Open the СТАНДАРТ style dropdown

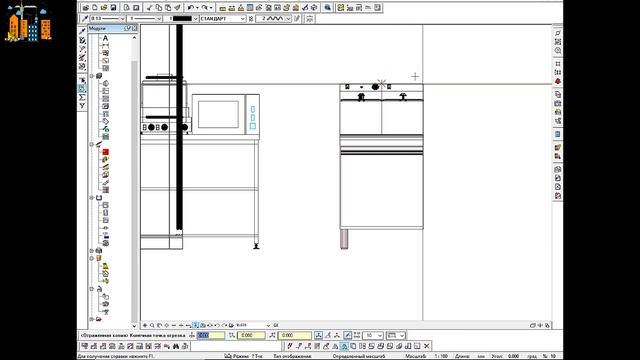pyautogui.click(x=242, y=19)
